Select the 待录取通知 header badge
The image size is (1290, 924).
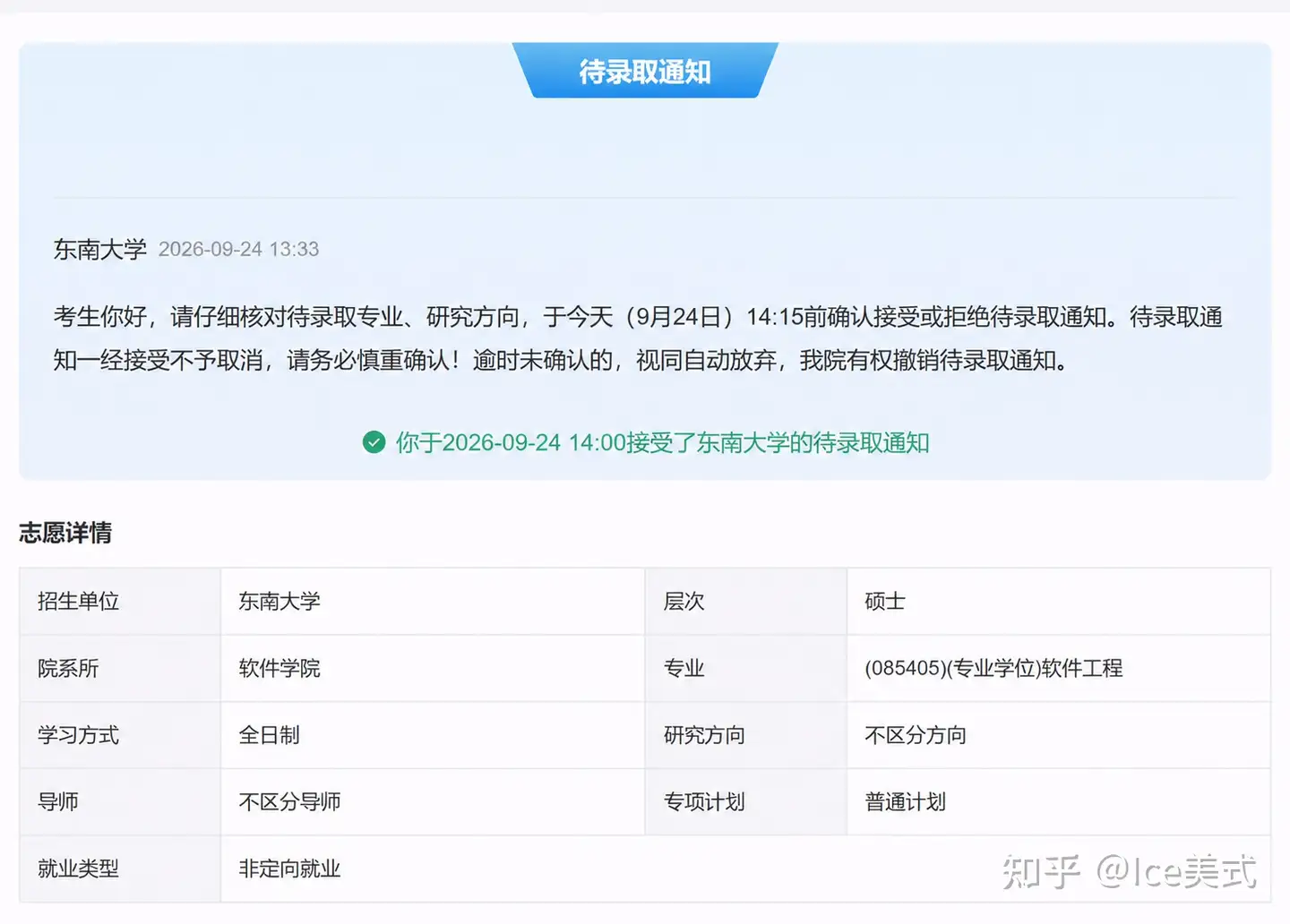pyautogui.click(x=645, y=71)
